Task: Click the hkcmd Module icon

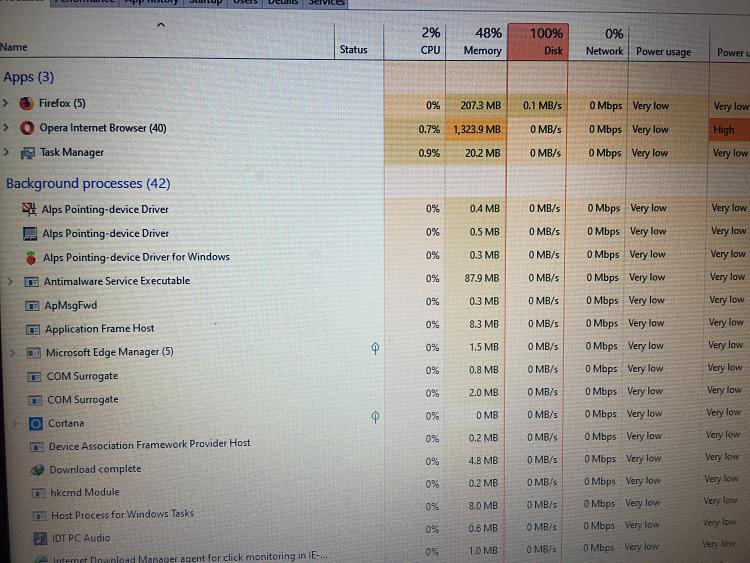Action: 38,493
